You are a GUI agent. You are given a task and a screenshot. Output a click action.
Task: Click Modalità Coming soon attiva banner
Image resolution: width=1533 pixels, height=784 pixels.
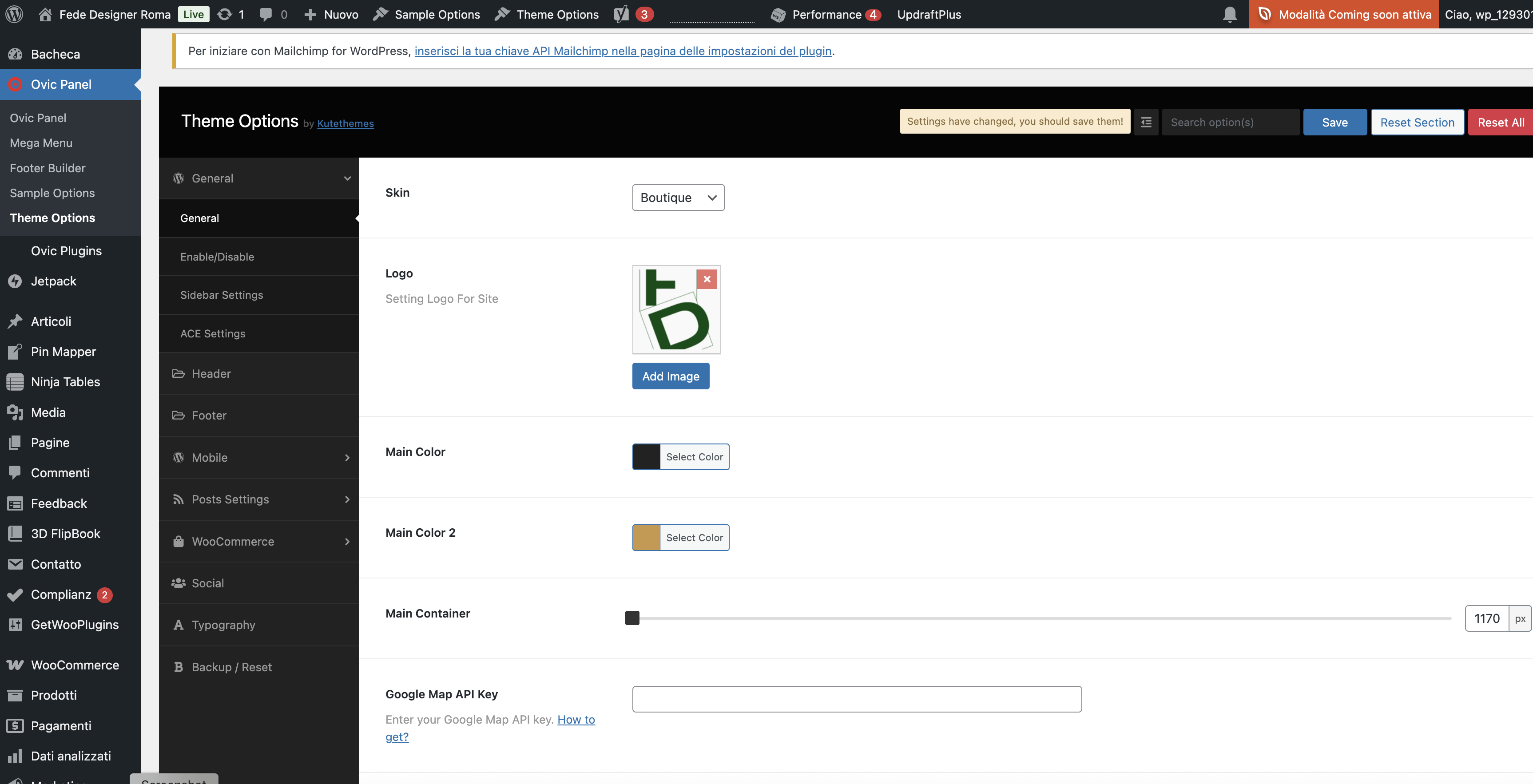tap(1343, 14)
